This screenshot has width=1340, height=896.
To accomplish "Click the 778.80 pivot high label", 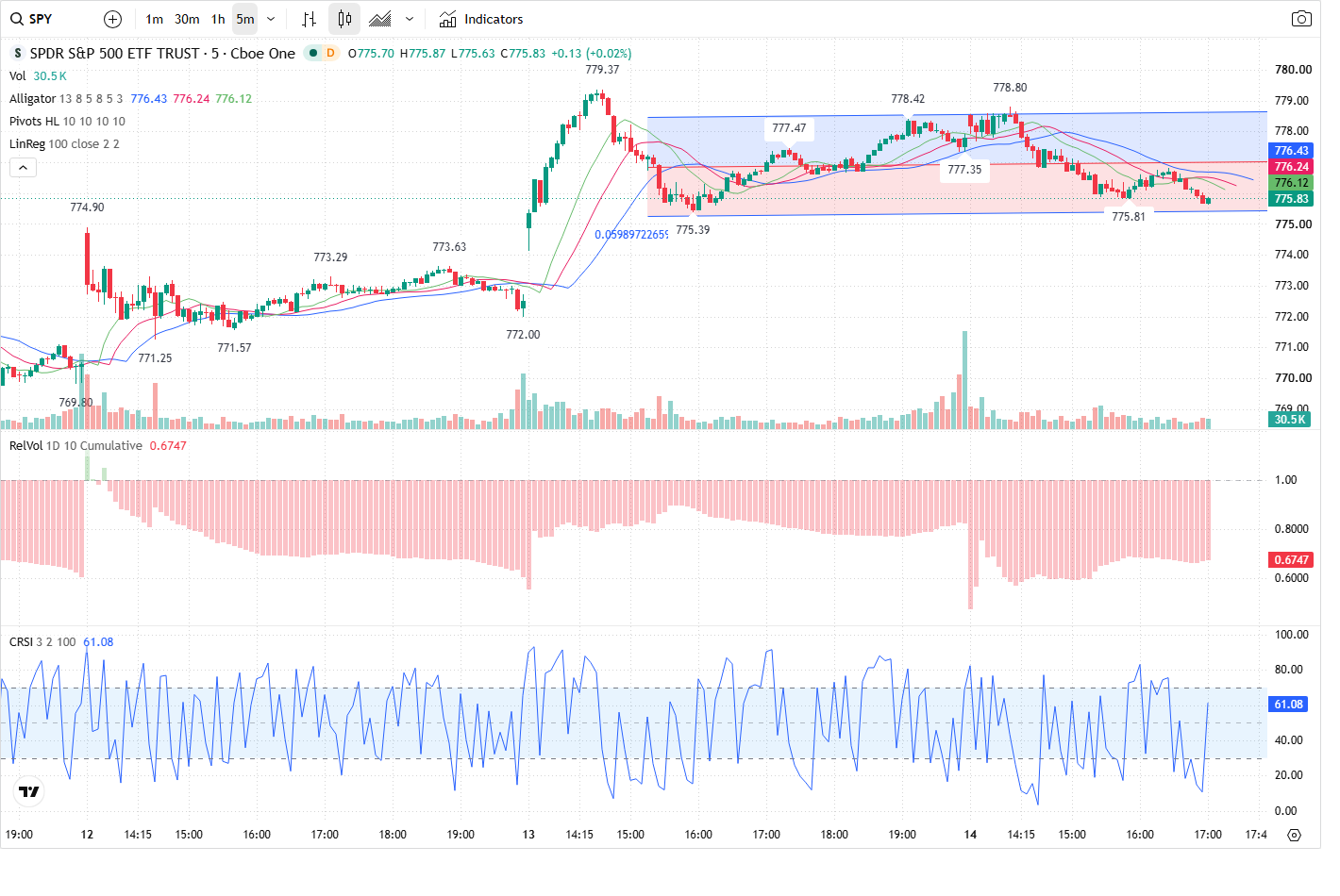I will point(1010,88).
